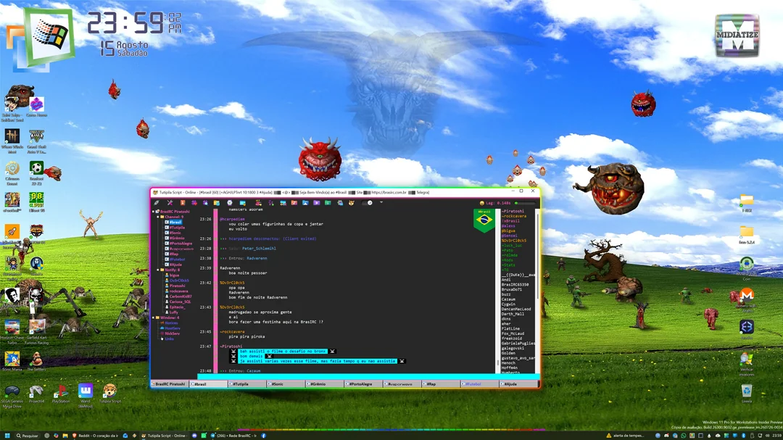Screen dimensions: 783x440
Task: Click Peter_Schlemihl nickname in chat
Action: [259, 248]
